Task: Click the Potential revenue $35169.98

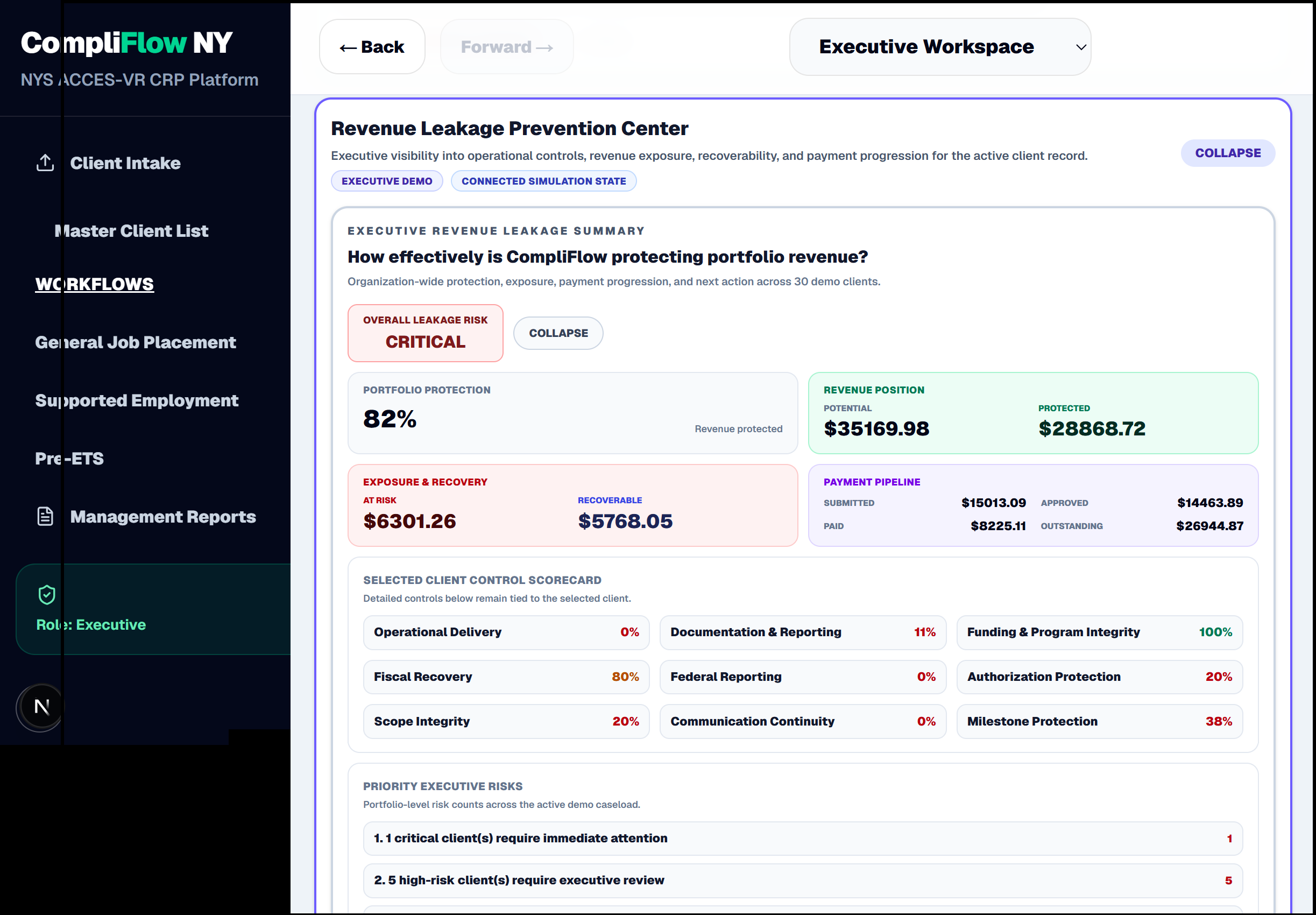Action: click(876, 428)
